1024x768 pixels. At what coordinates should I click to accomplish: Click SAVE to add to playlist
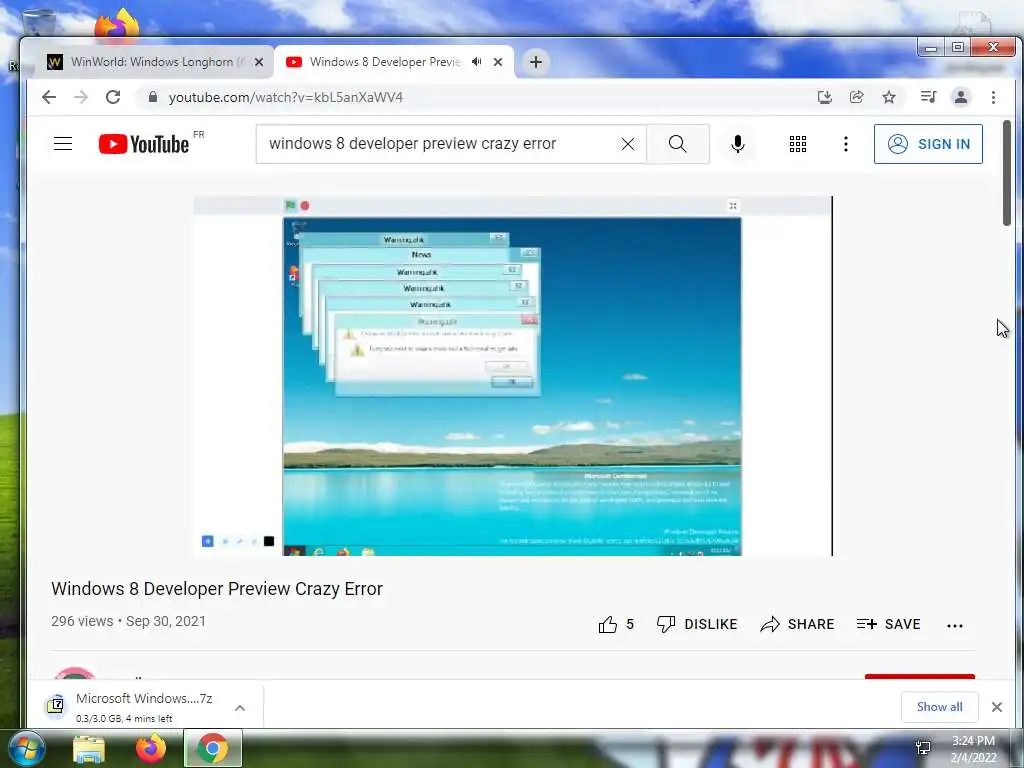pyautogui.click(x=888, y=624)
